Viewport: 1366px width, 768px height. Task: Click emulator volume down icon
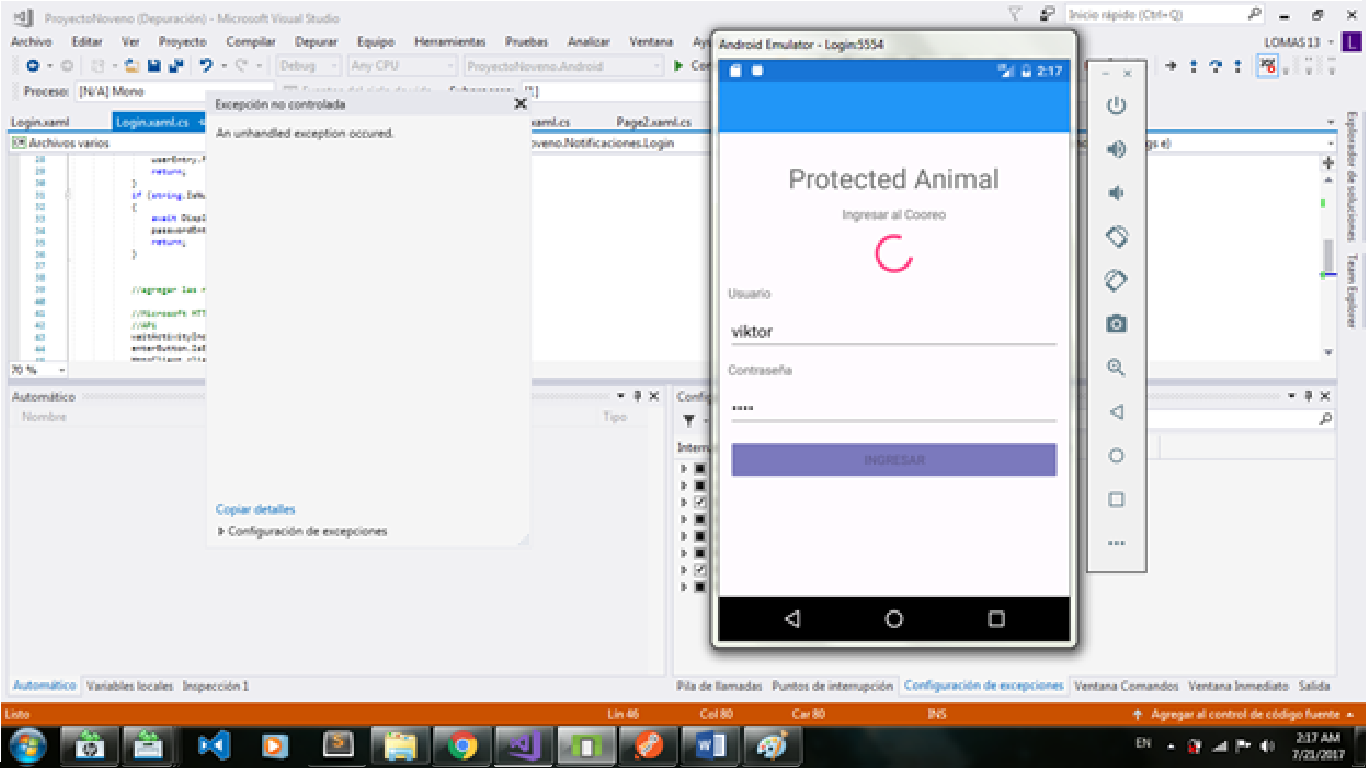(1116, 193)
